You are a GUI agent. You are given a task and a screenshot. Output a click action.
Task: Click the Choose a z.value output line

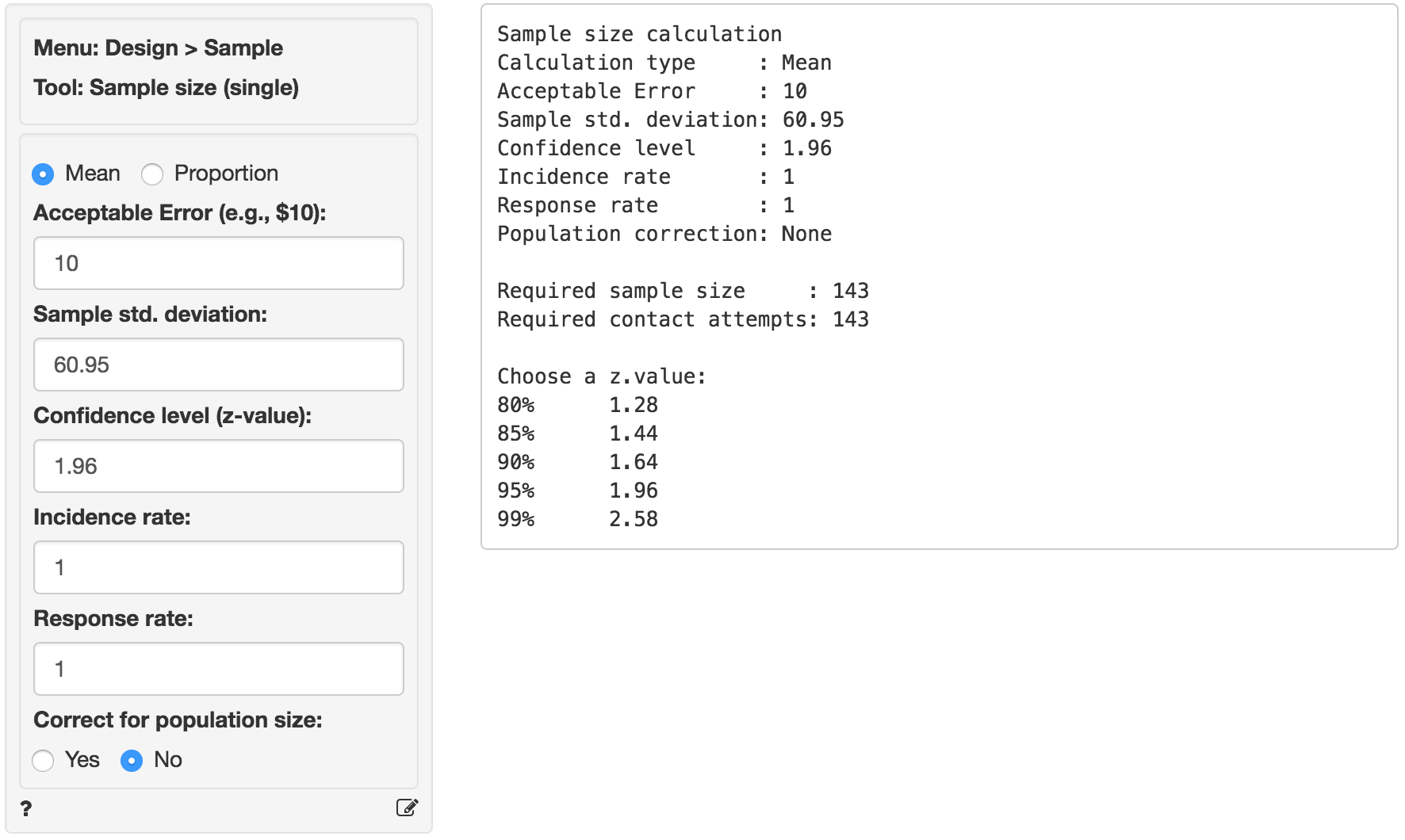click(x=601, y=376)
